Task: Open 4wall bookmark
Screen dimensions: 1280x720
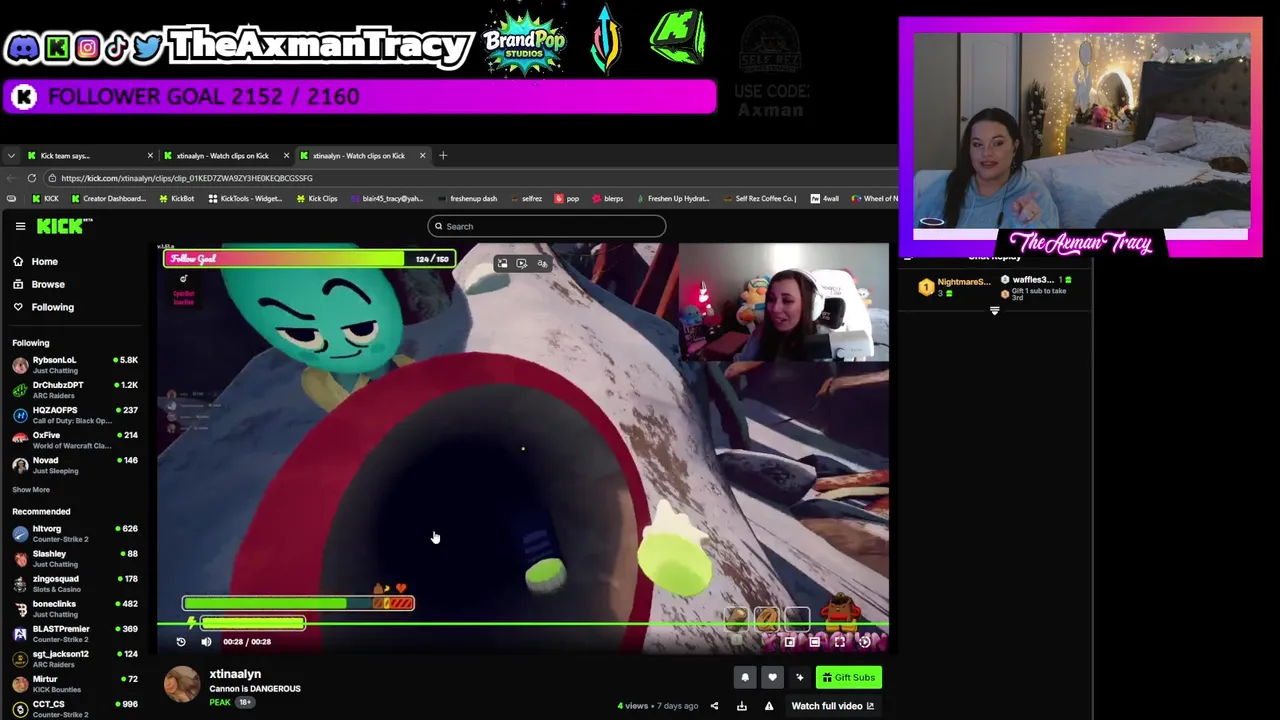Action: coord(825,198)
